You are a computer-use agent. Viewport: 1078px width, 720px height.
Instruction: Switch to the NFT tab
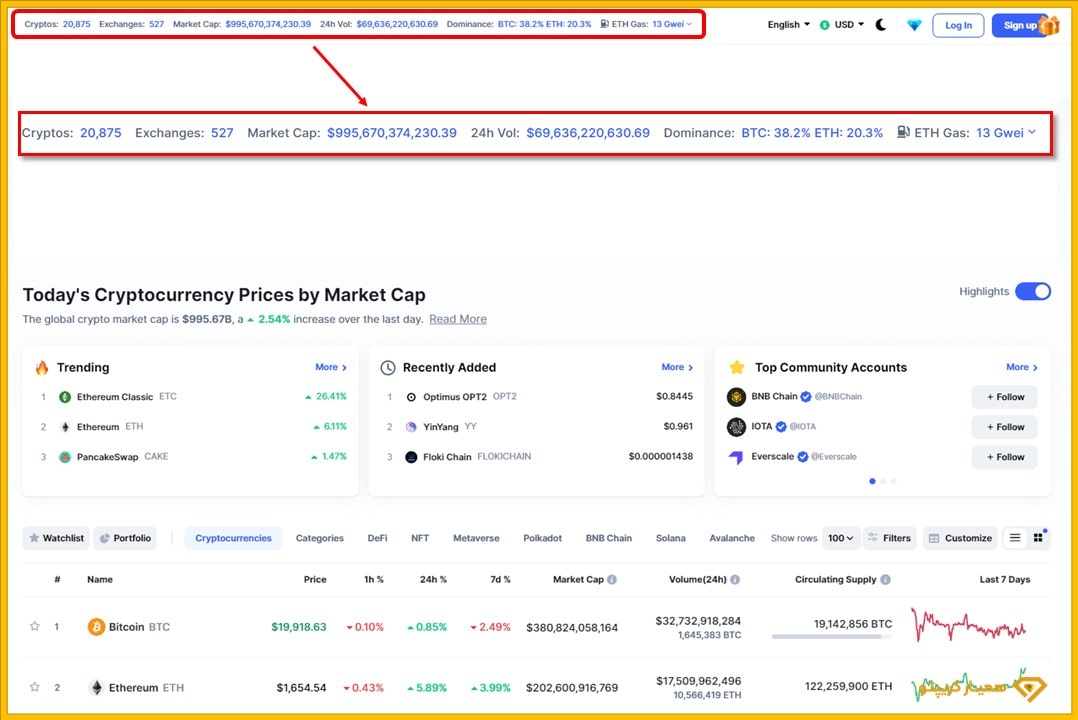(420, 538)
